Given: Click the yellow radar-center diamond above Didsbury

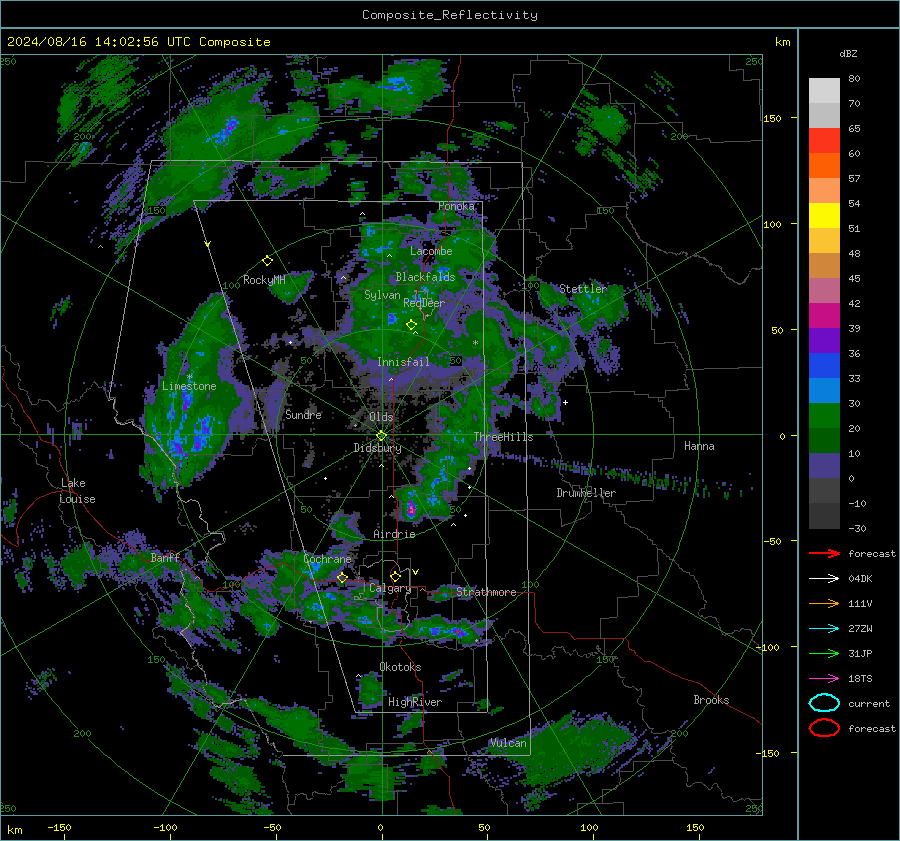Looking at the screenshot, I should pyautogui.click(x=382, y=436).
